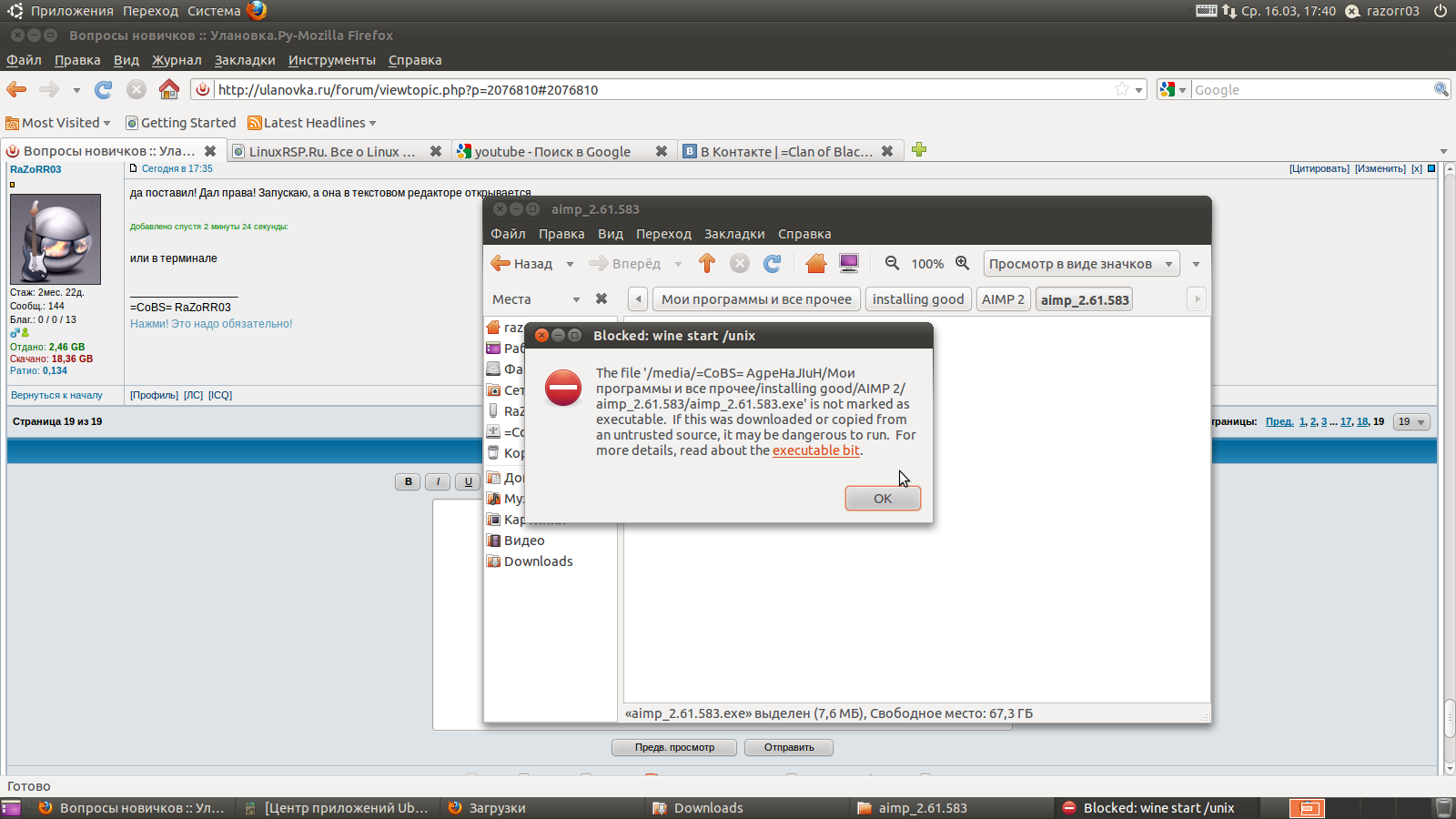Open the back-history dropdown in Firefox
This screenshot has height=819, width=1456.
76,90
